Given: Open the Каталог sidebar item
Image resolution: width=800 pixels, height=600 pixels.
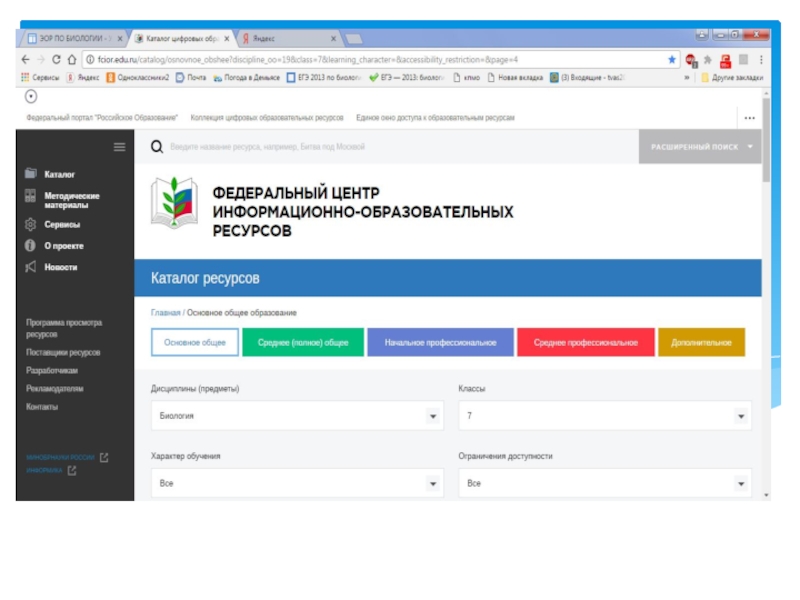Looking at the screenshot, I should 59,174.
